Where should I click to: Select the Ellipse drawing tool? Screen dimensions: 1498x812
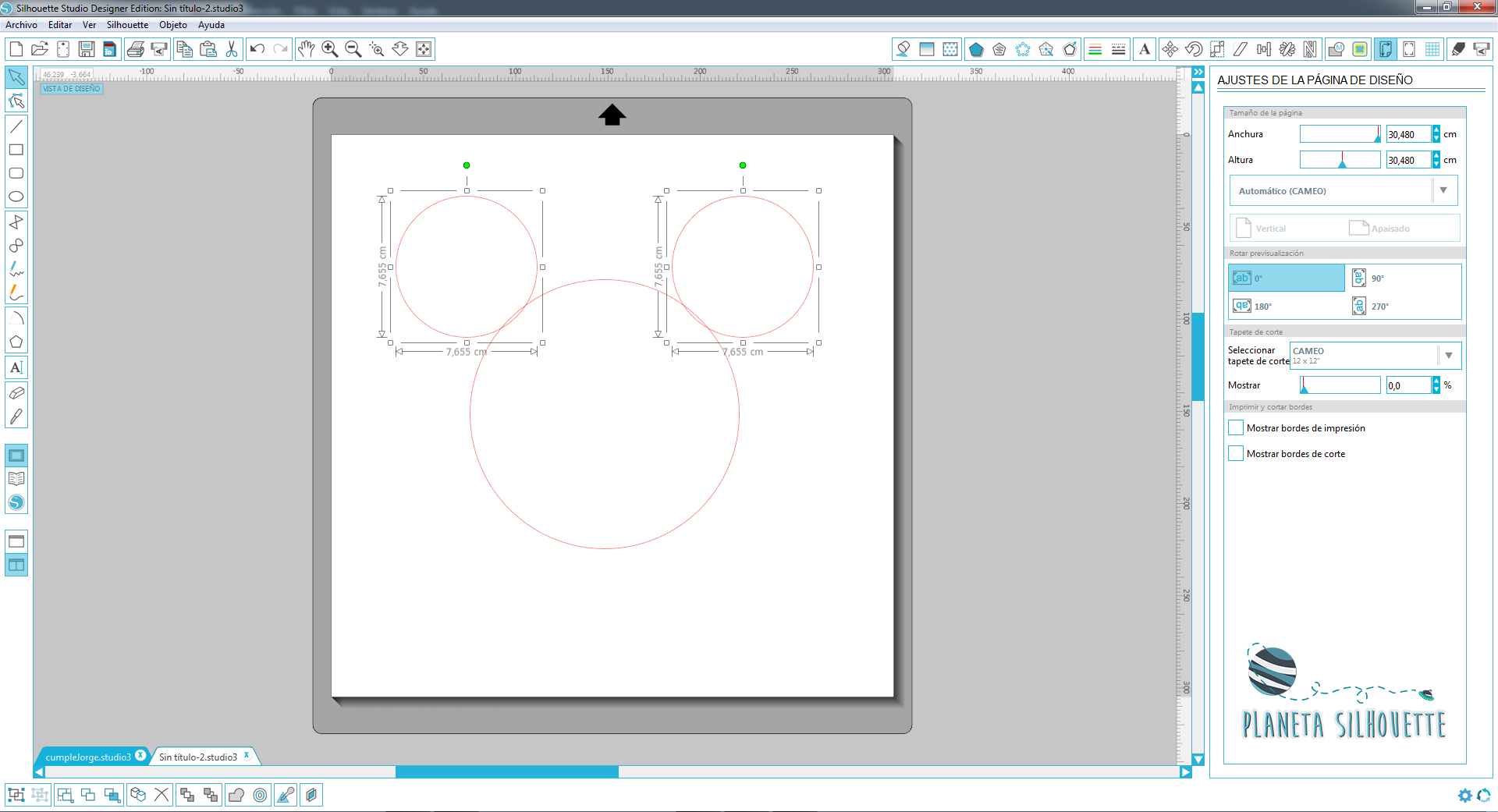[x=16, y=197]
